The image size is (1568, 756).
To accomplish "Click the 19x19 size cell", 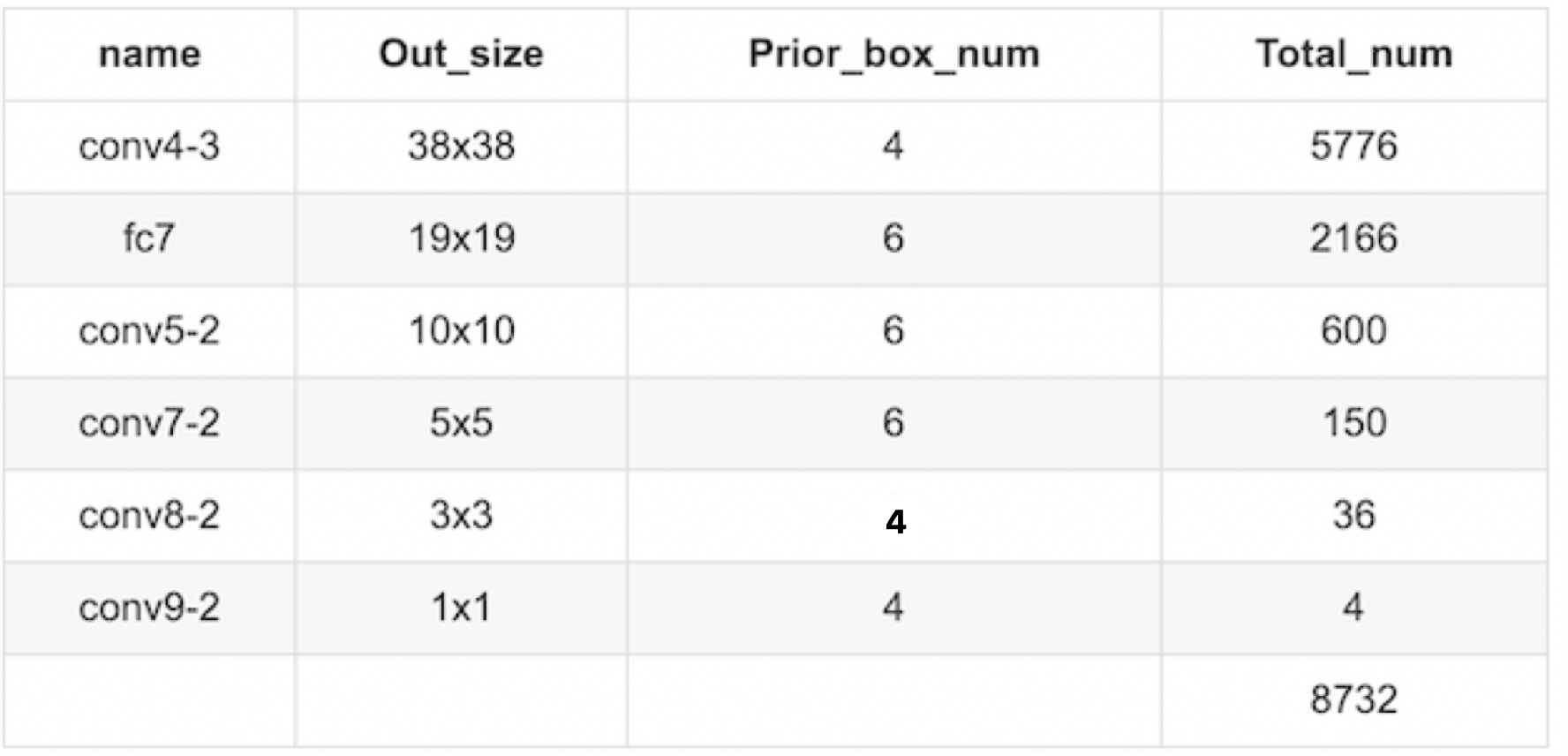I will 461,238.
